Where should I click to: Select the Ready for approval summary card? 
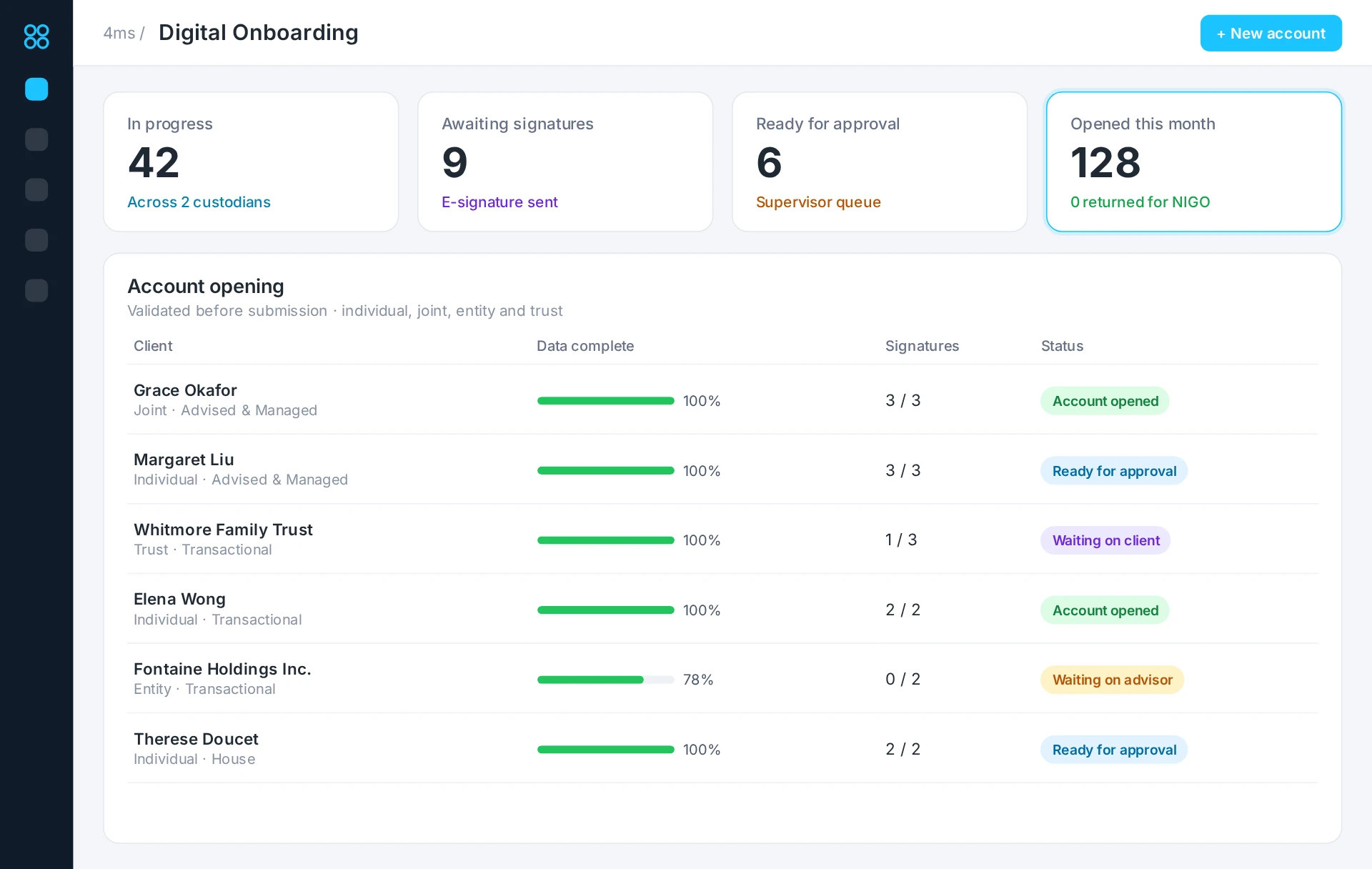click(x=880, y=162)
